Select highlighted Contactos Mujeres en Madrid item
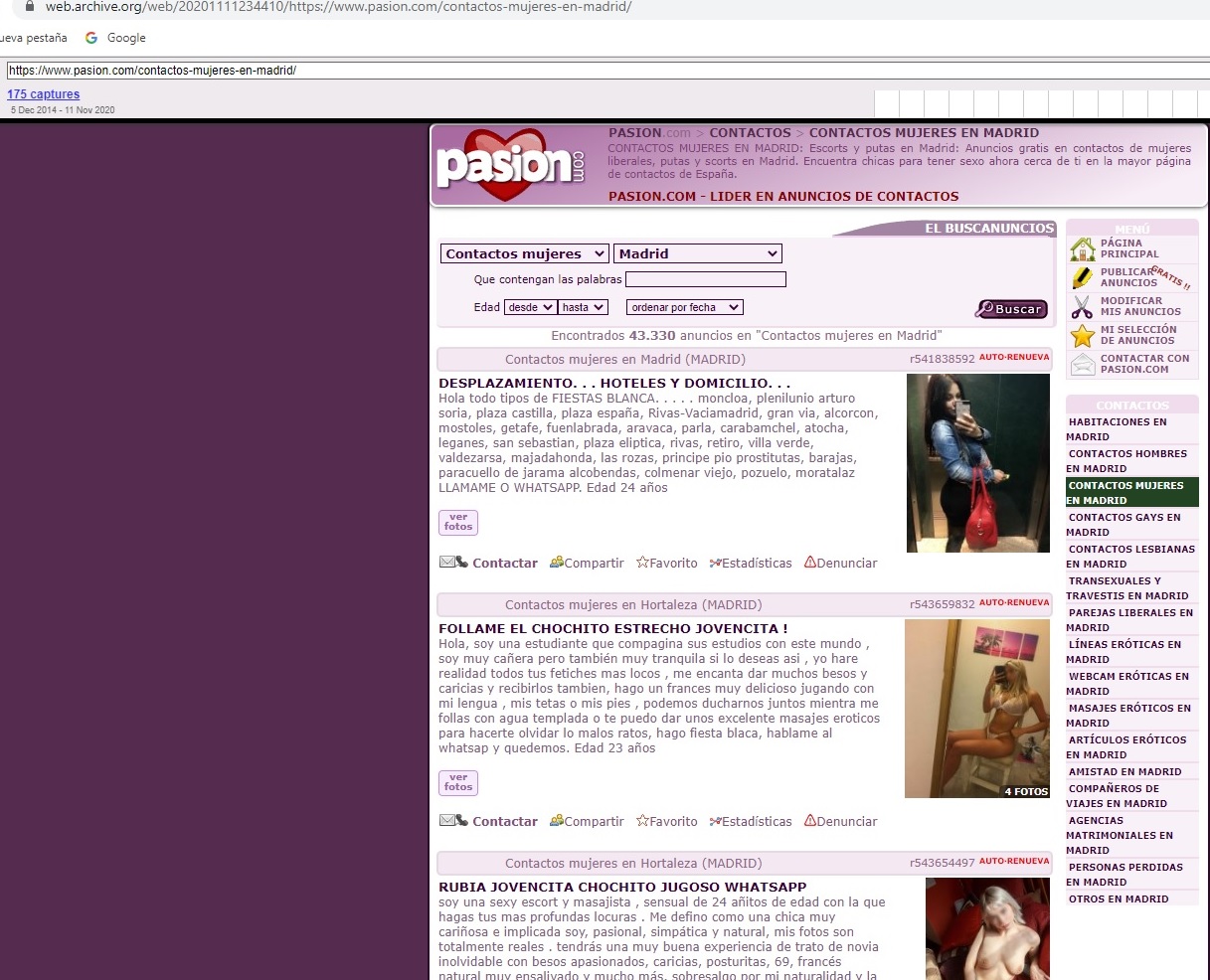The image size is (1210, 980). click(1131, 493)
